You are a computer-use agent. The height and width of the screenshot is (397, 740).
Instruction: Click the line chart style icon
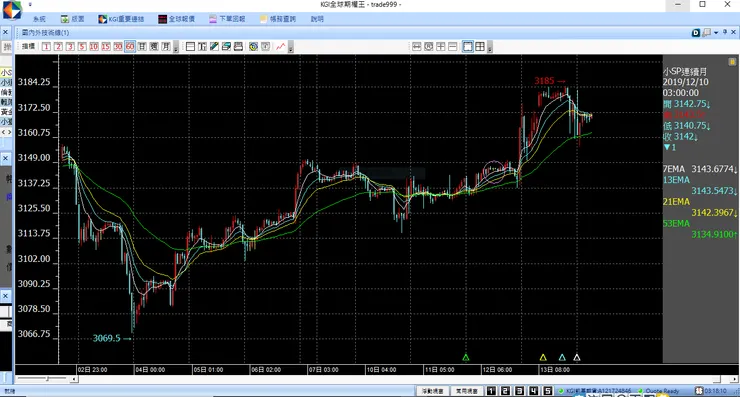point(281,47)
